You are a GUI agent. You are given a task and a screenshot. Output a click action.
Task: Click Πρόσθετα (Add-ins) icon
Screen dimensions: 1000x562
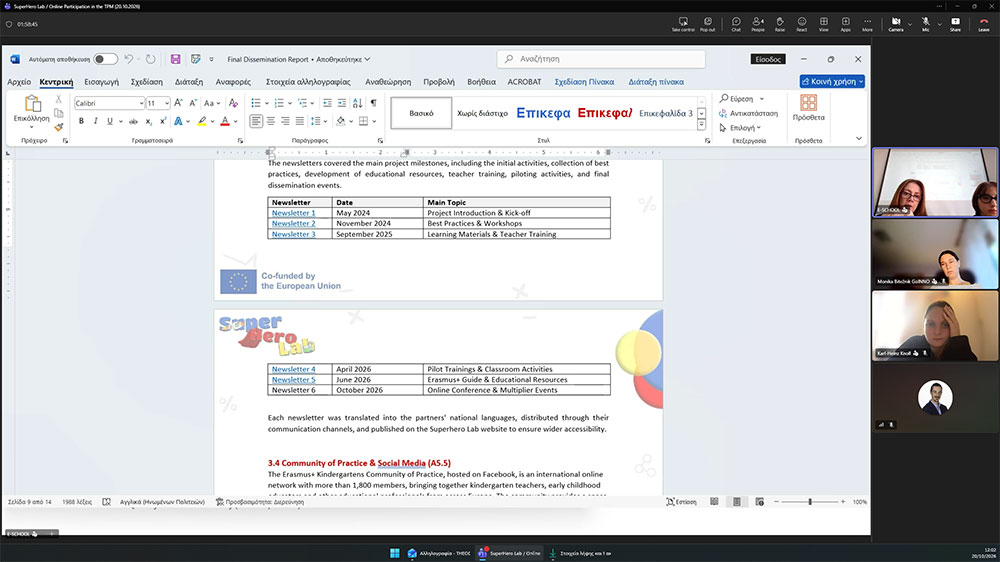(809, 108)
